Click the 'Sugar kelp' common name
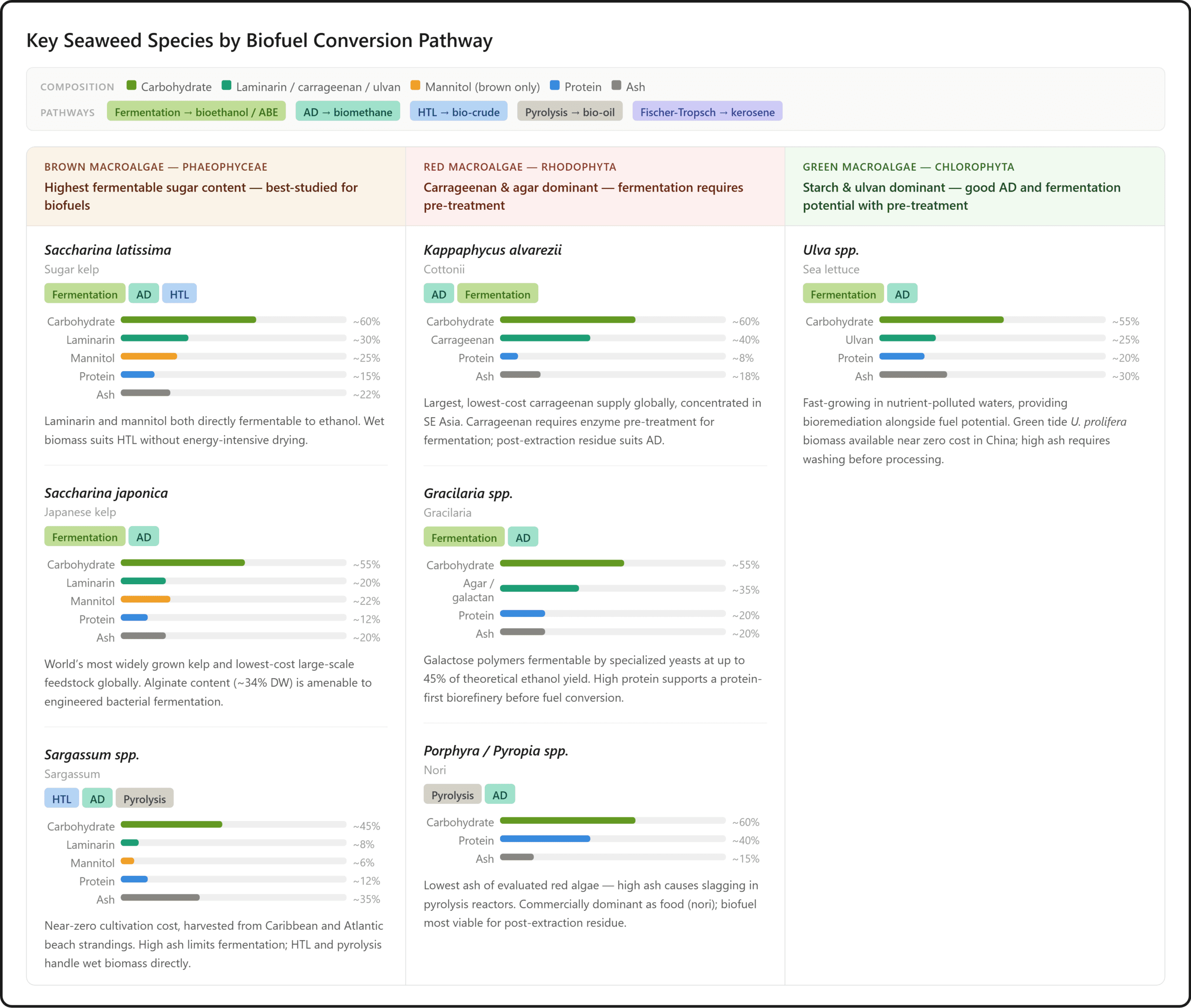The height and width of the screenshot is (1008, 1191). click(72, 269)
